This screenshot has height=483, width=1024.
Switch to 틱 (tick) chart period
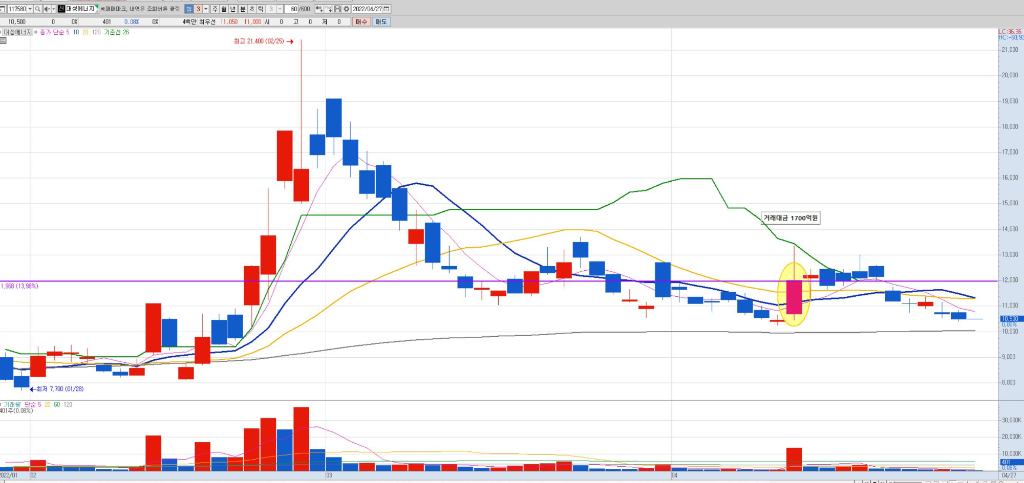[x=261, y=9]
